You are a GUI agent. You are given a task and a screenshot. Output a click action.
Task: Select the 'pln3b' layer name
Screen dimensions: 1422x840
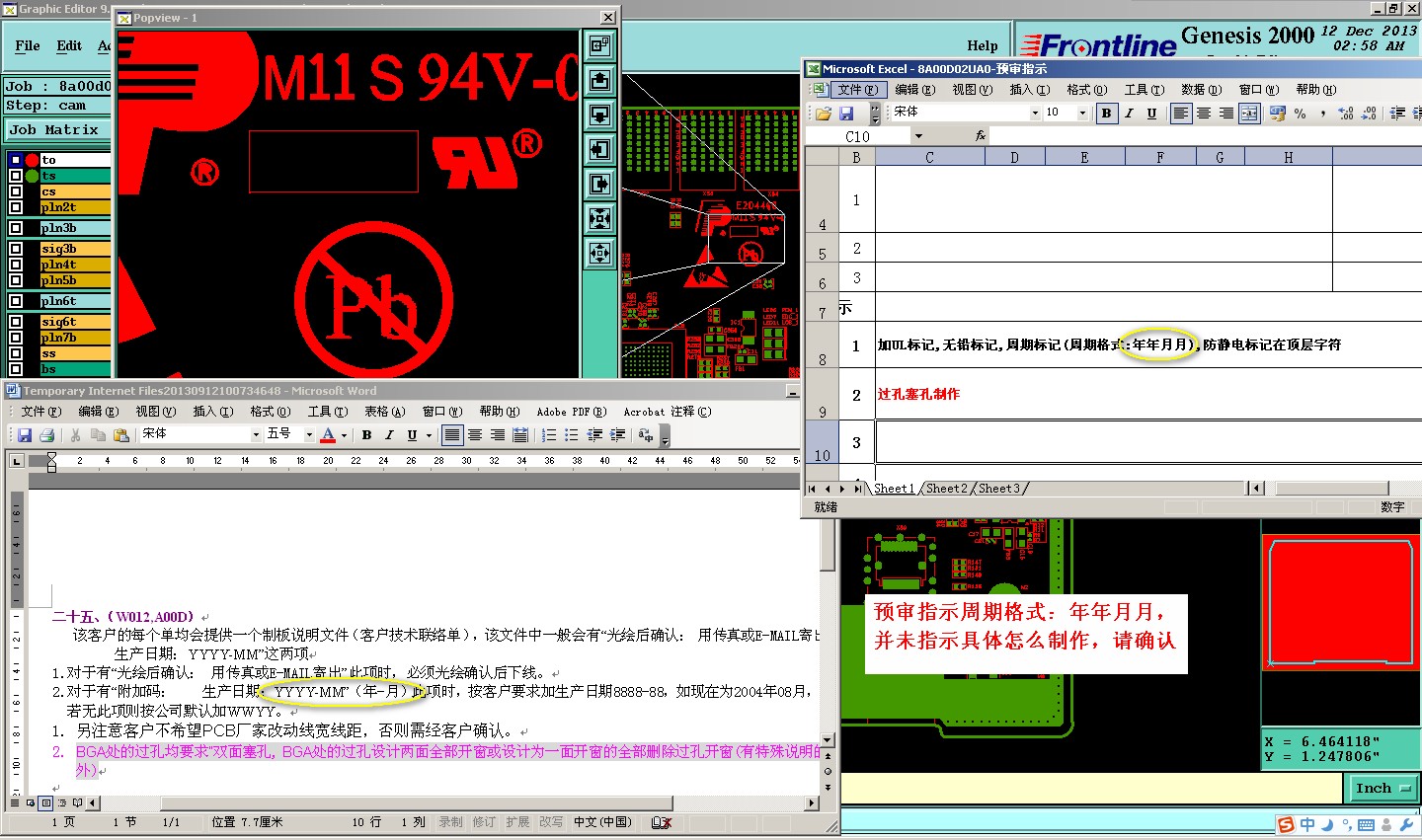point(75,228)
